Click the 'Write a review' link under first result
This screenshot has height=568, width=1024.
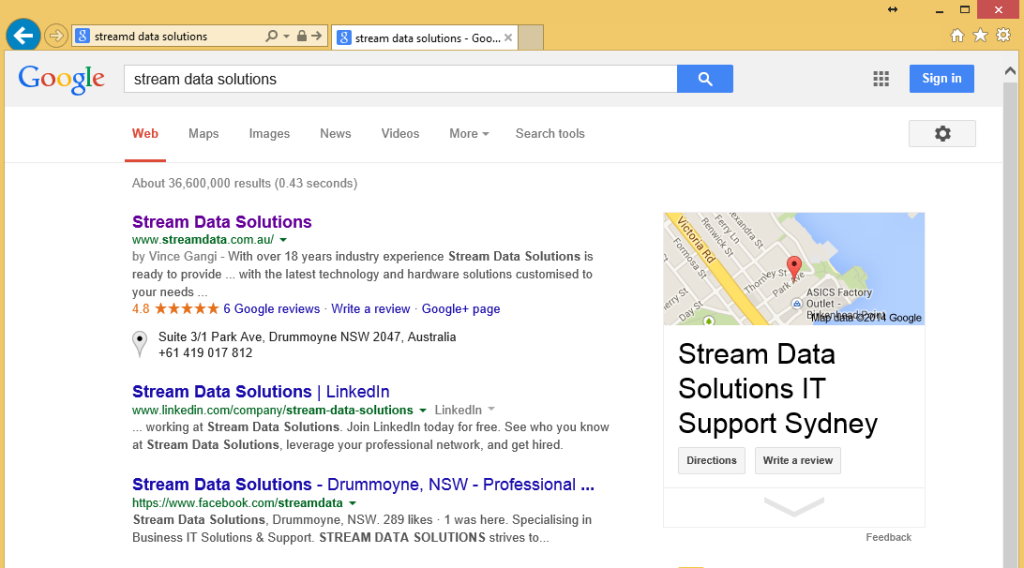(x=370, y=309)
